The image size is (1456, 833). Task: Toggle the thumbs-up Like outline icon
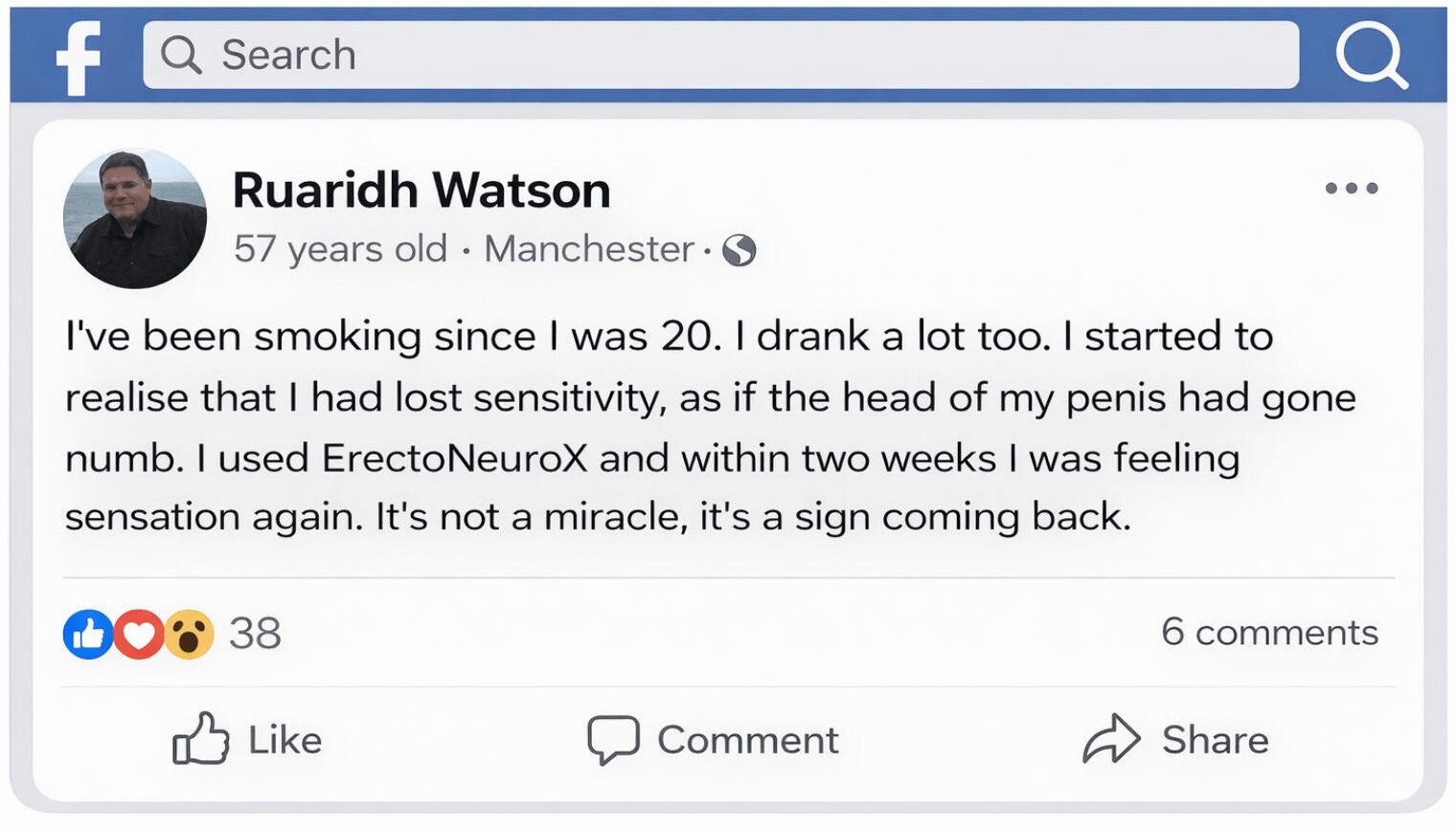200,739
